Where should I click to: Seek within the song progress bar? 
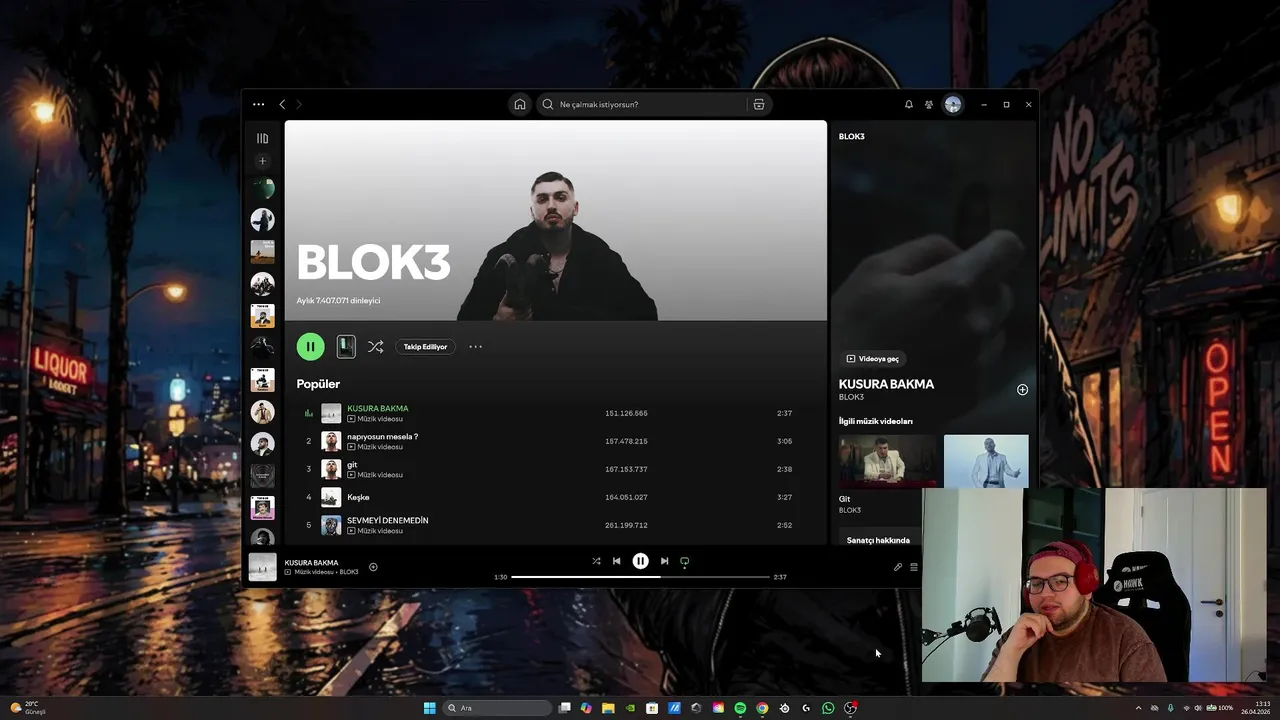coord(640,577)
